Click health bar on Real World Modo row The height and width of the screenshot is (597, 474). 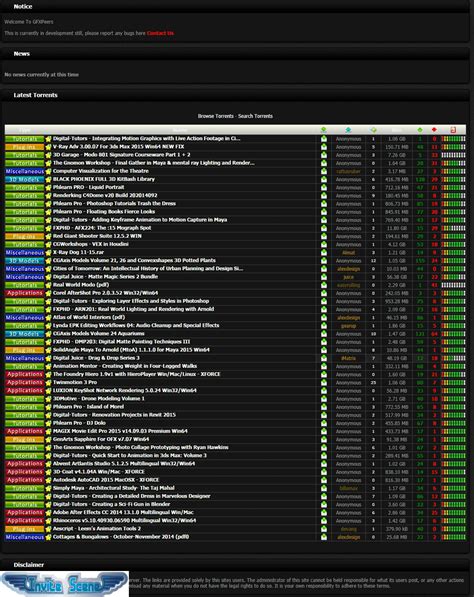point(453,285)
